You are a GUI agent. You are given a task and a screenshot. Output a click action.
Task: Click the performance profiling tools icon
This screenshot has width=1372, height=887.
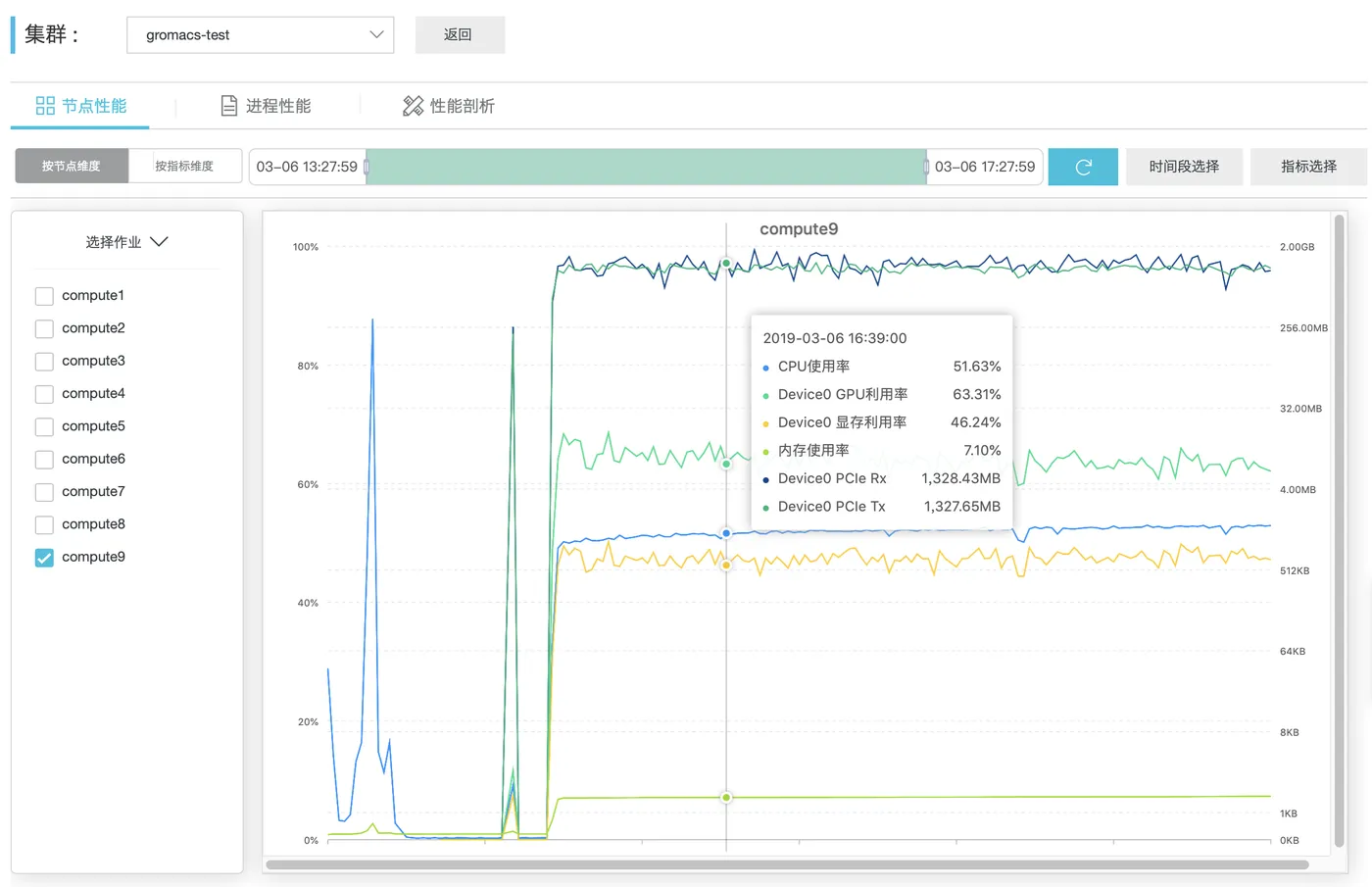[x=413, y=106]
